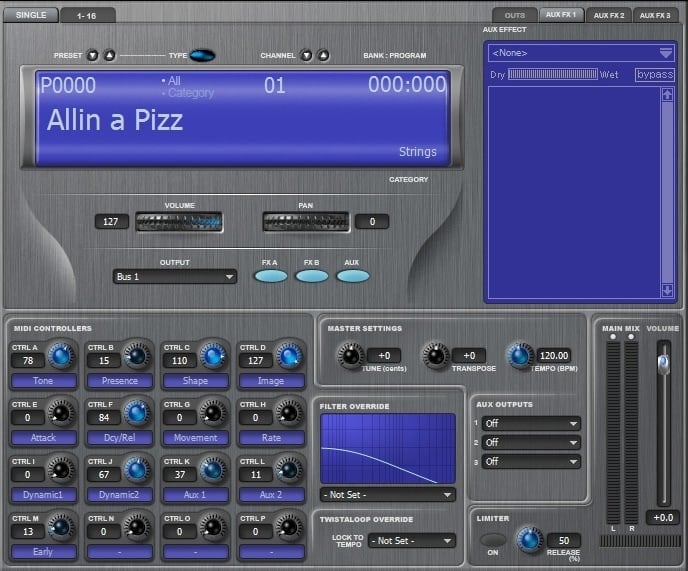
Task: Switch to the 1-16 tab
Action: click(x=88, y=15)
